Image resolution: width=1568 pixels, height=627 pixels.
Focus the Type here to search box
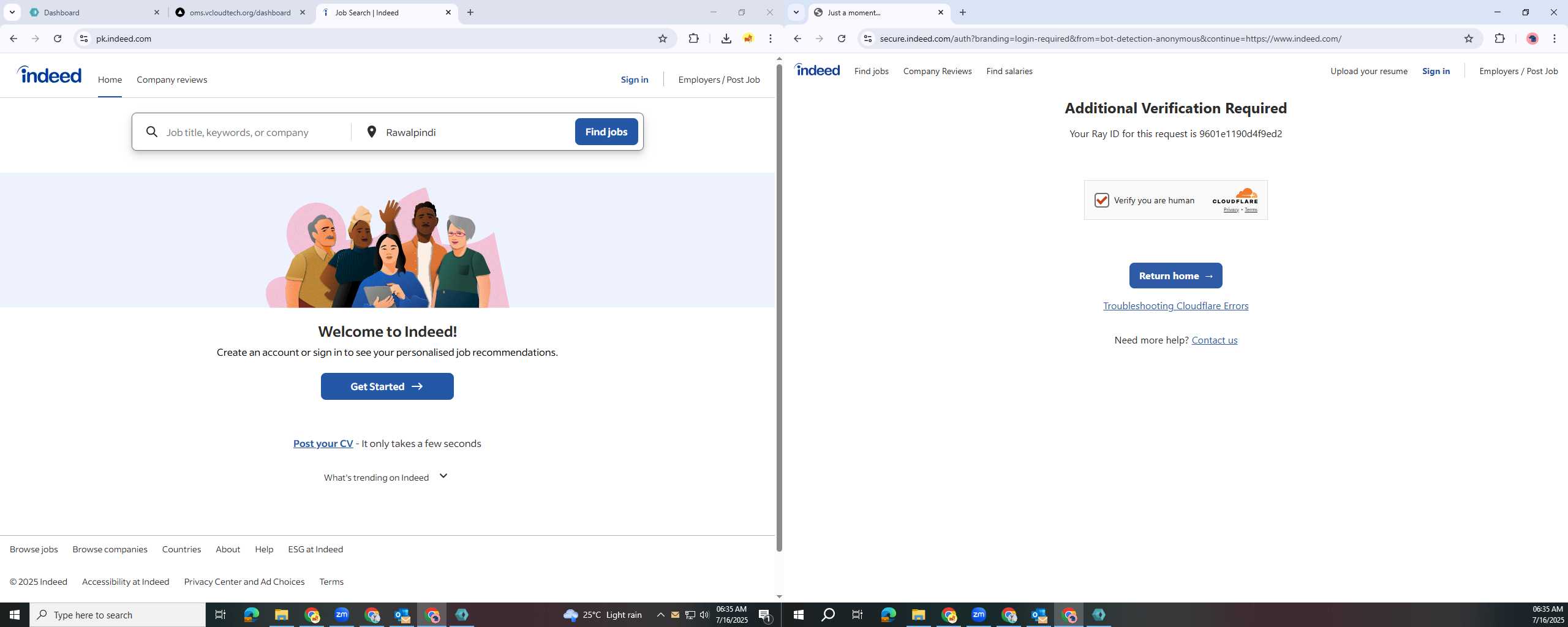point(118,615)
